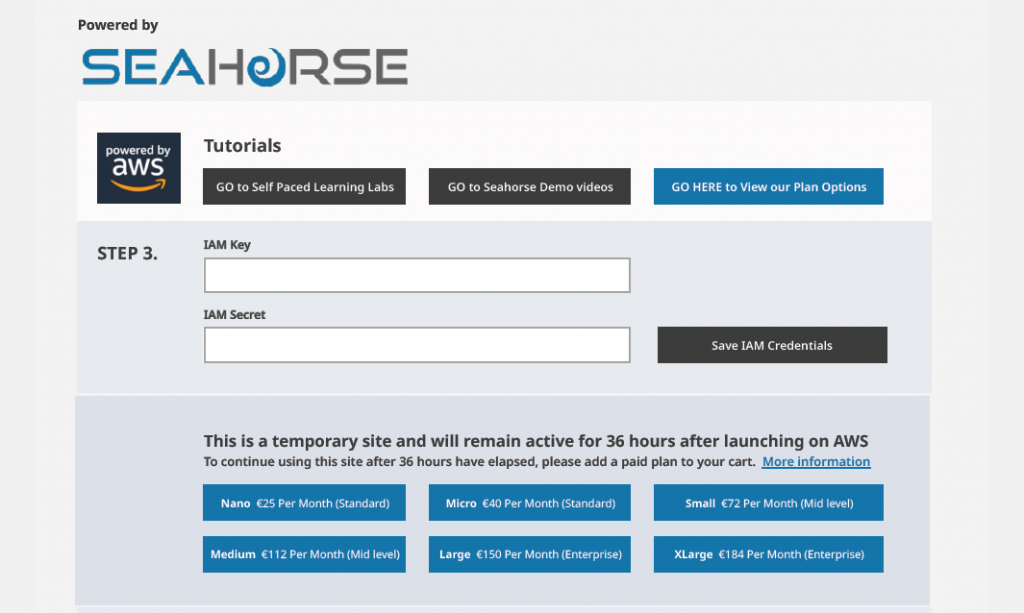This screenshot has height=613, width=1024.
Task: Click the temporary site 36 hours heading
Action: tap(536, 441)
